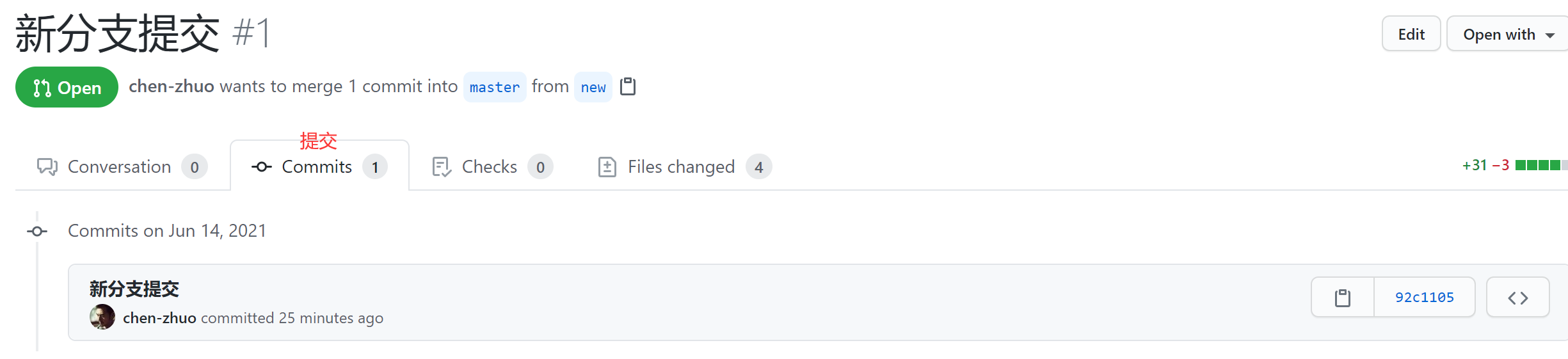Copy full SHA for commit 92c1105
The width and height of the screenshot is (1568, 359).
point(1342,298)
